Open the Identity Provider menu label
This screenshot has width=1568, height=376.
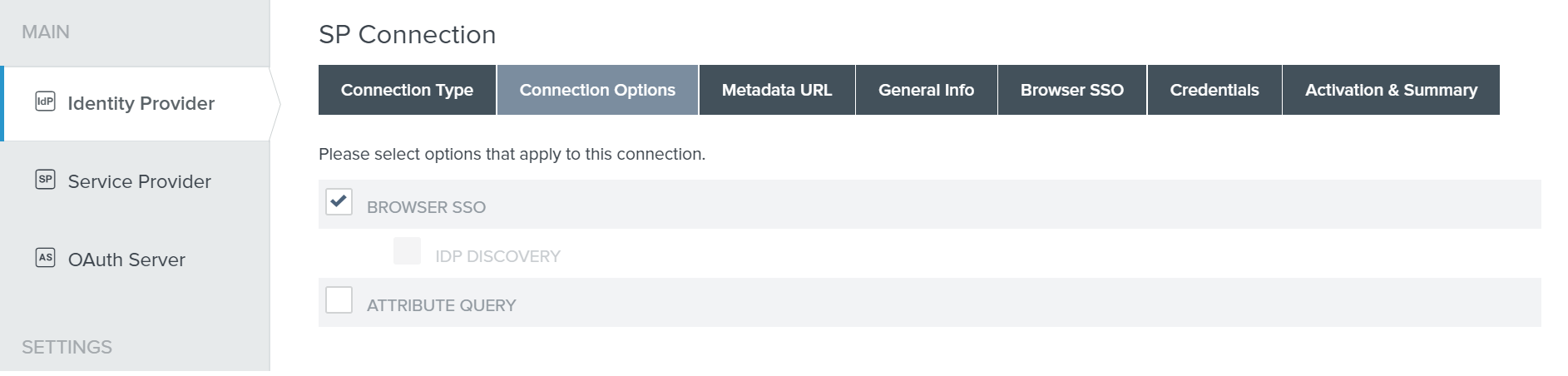point(141,103)
